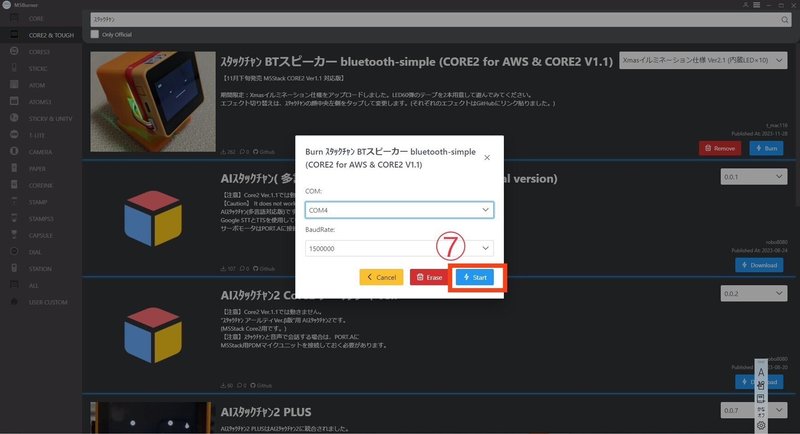Click the CORE2 & TOUGH device icon
This screenshot has height=434, width=800.
(x=14, y=35)
